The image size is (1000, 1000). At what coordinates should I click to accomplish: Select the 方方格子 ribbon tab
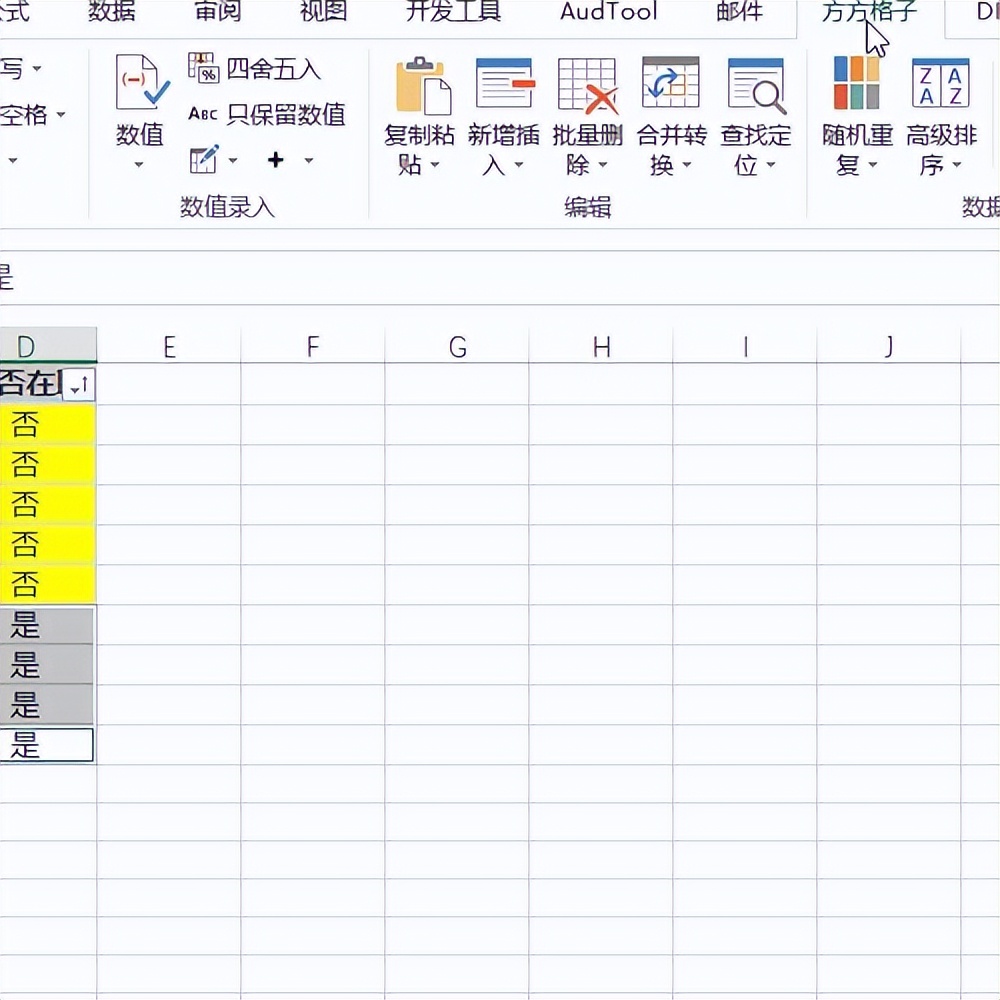coord(869,11)
